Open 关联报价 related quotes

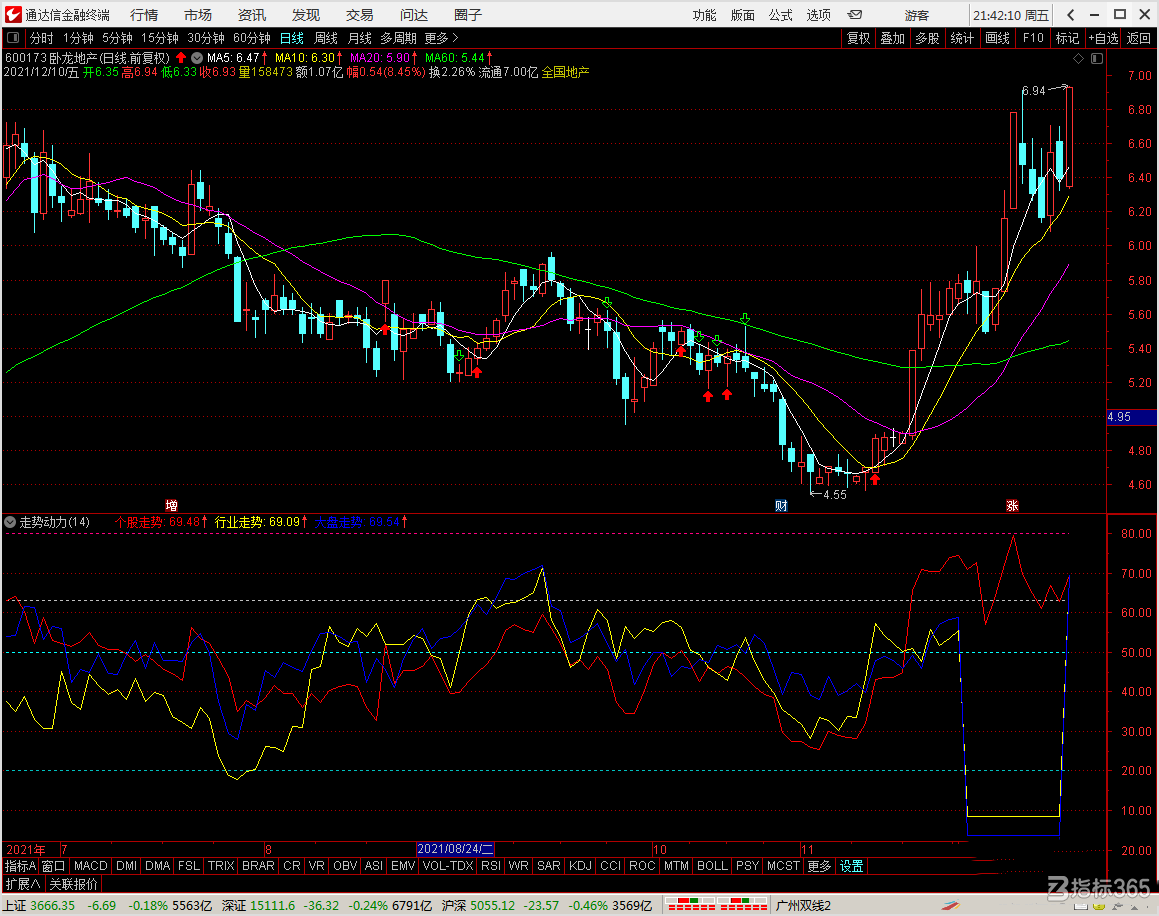pyautogui.click(x=73, y=883)
